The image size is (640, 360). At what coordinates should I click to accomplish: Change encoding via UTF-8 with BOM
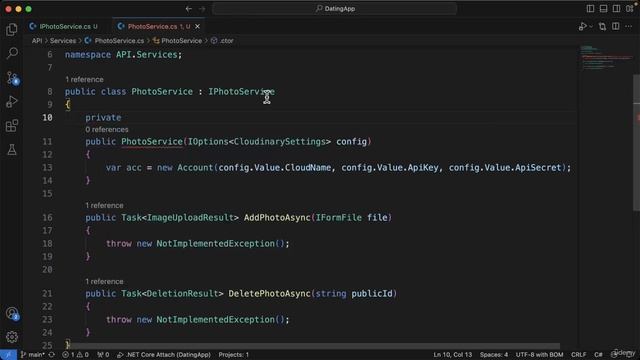[539, 355]
